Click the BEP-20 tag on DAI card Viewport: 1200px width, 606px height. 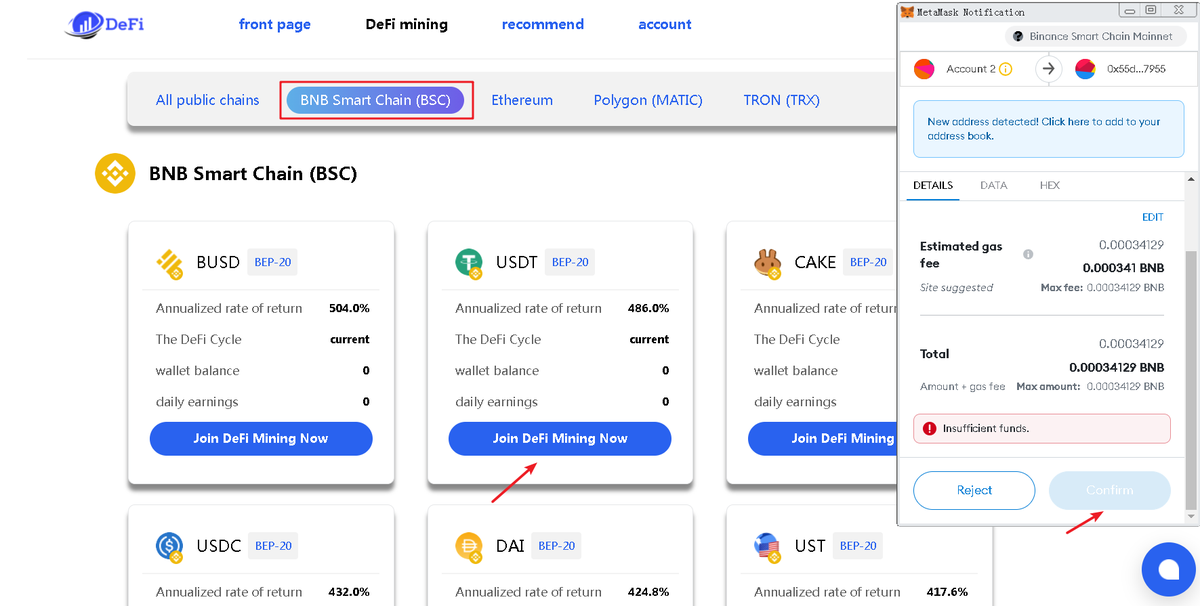[556, 546]
